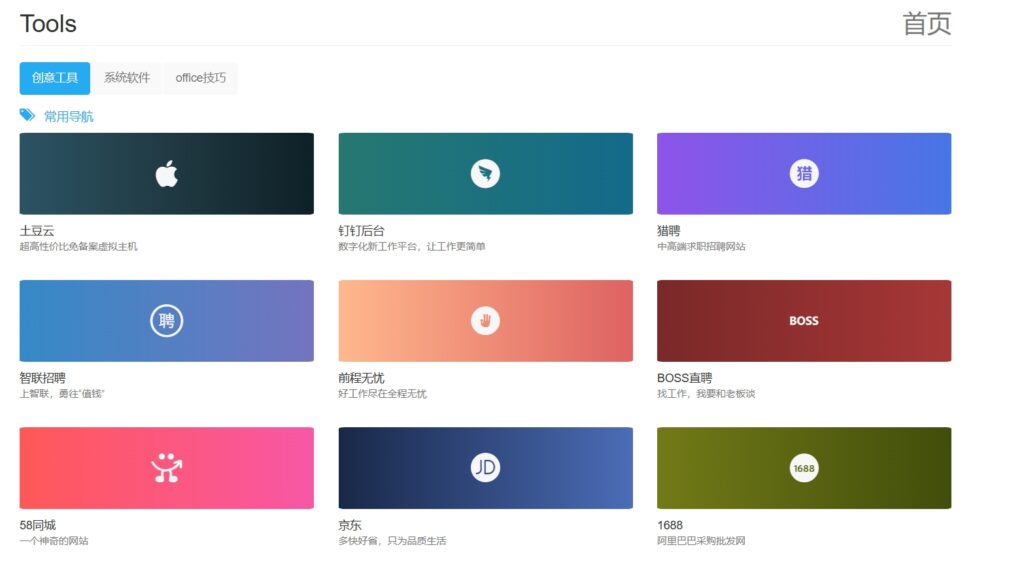Click description 找工作，我要和老板谈
The width and height of the screenshot is (1024, 562).
point(706,394)
